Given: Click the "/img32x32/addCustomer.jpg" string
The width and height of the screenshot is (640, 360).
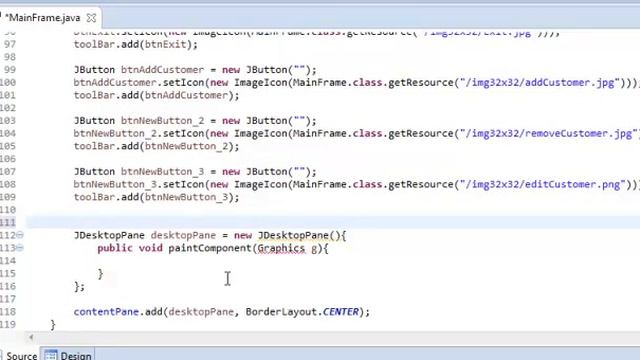Looking at the screenshot, I should tap(541, 82).
